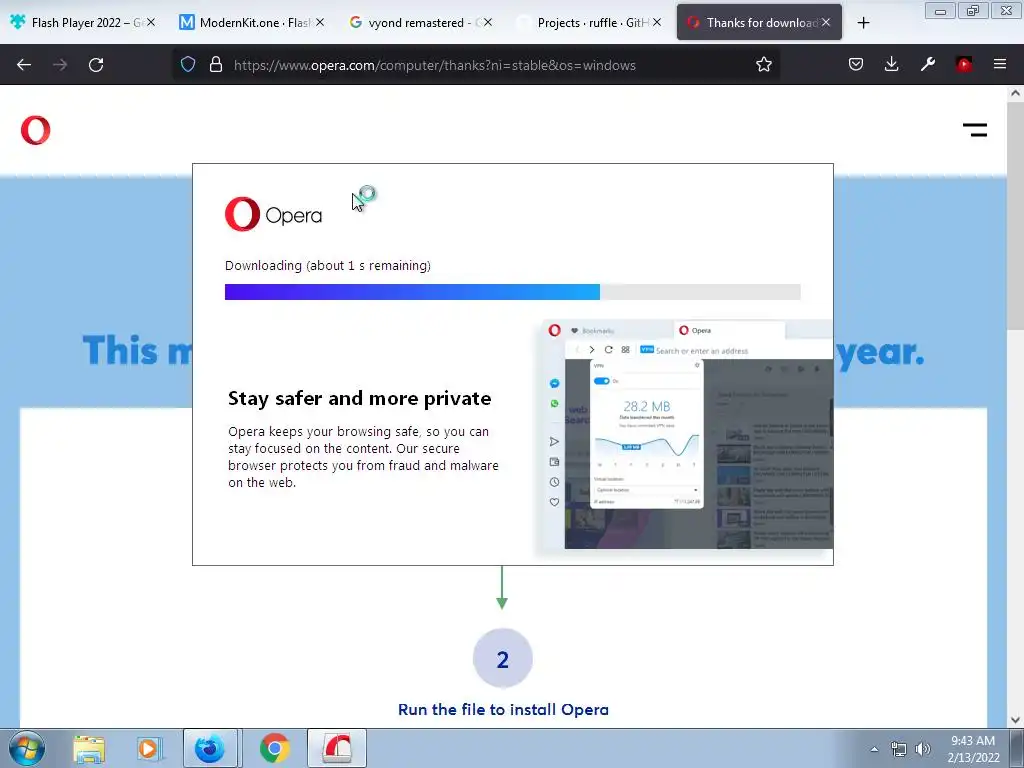Open Firefox-based browser taskbar icon

210,748
